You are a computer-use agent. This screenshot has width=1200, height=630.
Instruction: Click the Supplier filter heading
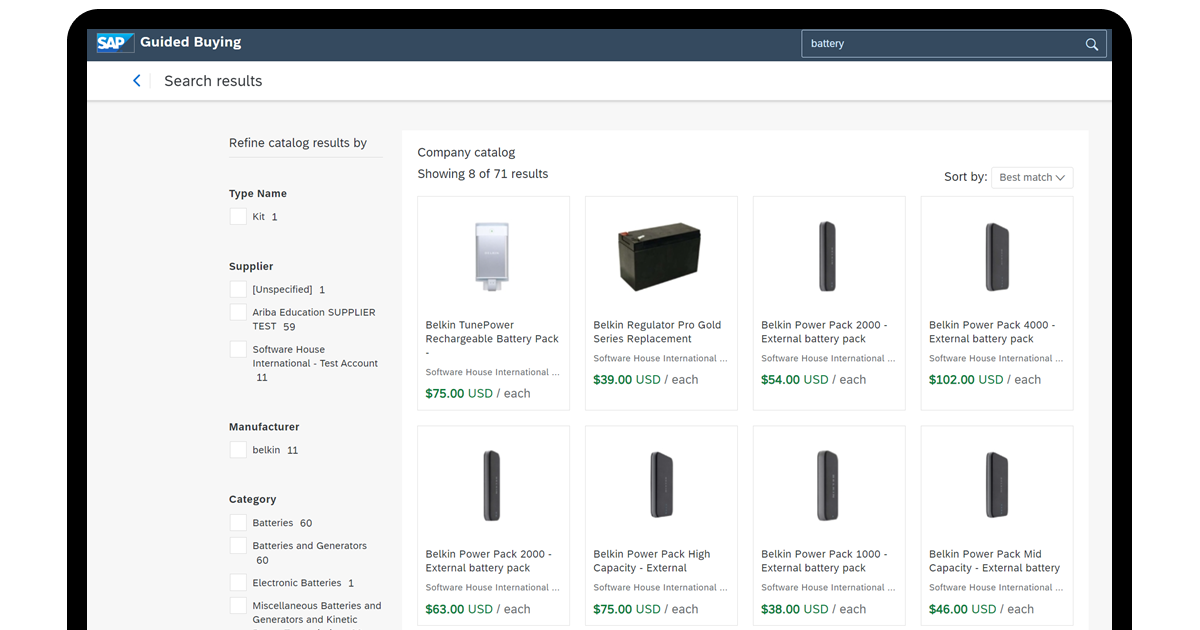(x=251, y=267)
